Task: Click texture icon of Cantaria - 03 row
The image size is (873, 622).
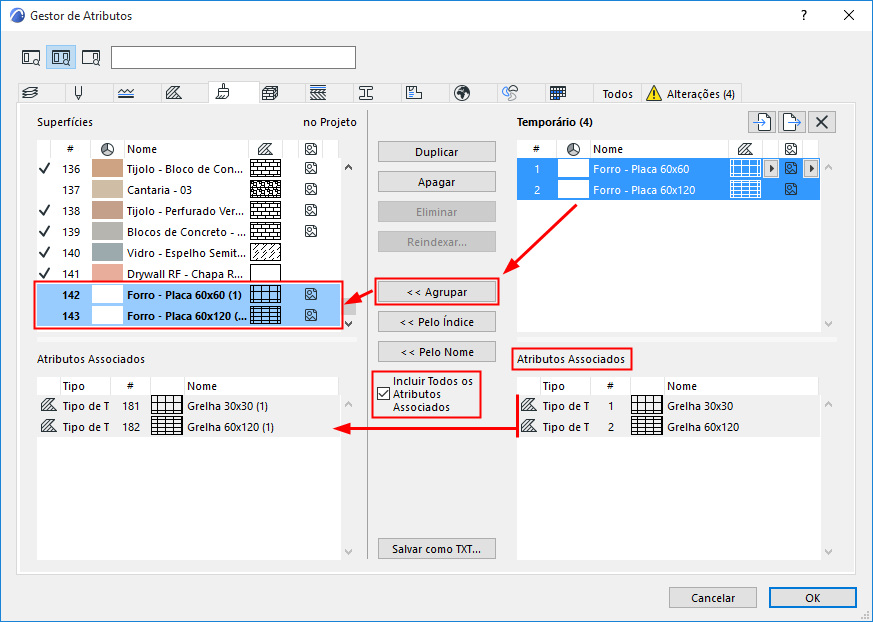Action: click(311, 190)
